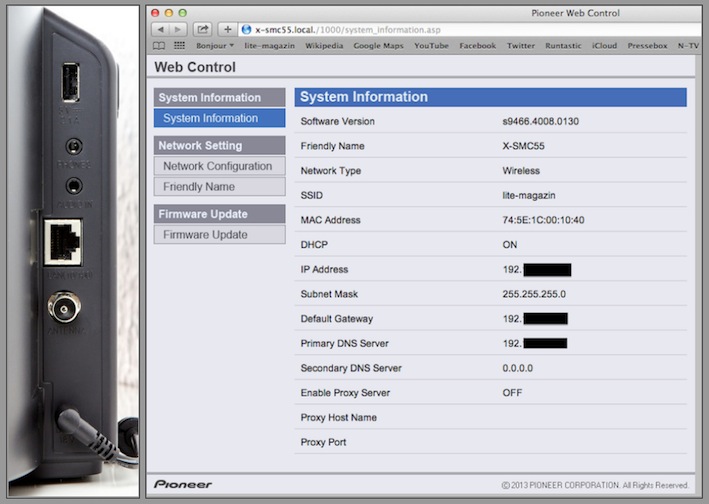Click the IP Address label
This screenshot has height=504, width=709.
pyautogui.click(x=324, y=269)
